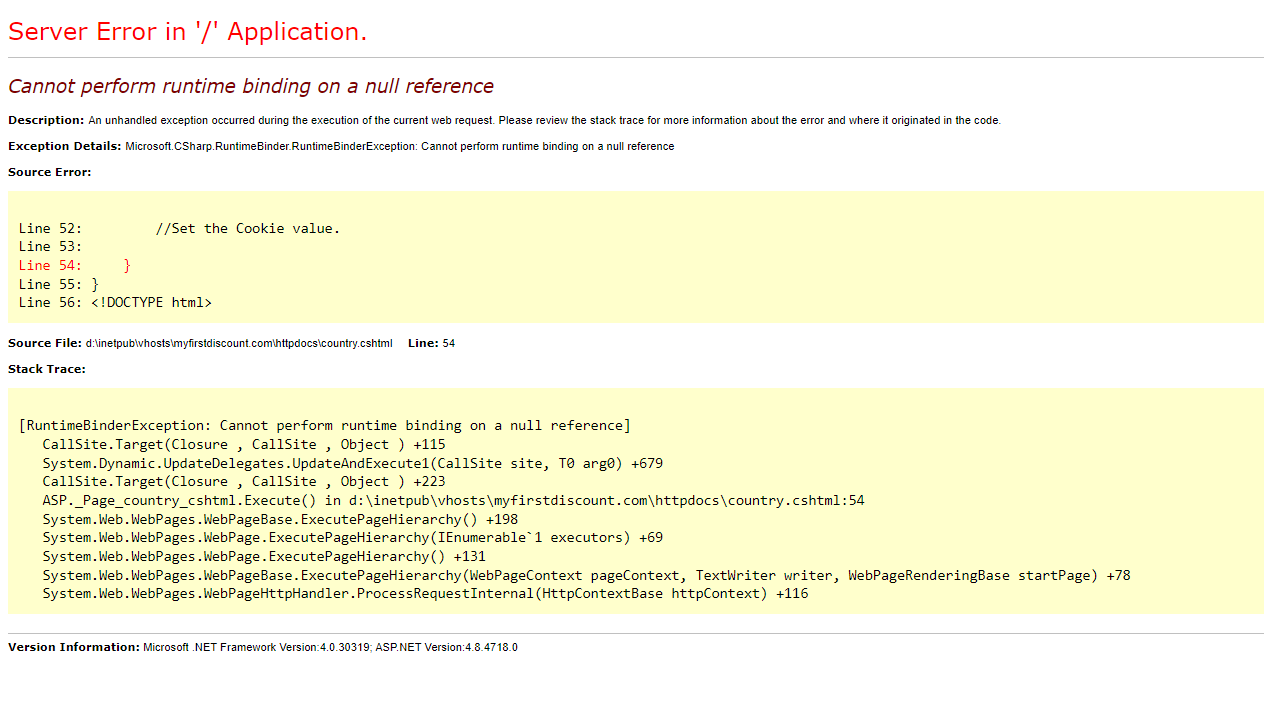
Task: Click the 'Source Error:' label
Action: pyautogui.click(x=49, y=172)
